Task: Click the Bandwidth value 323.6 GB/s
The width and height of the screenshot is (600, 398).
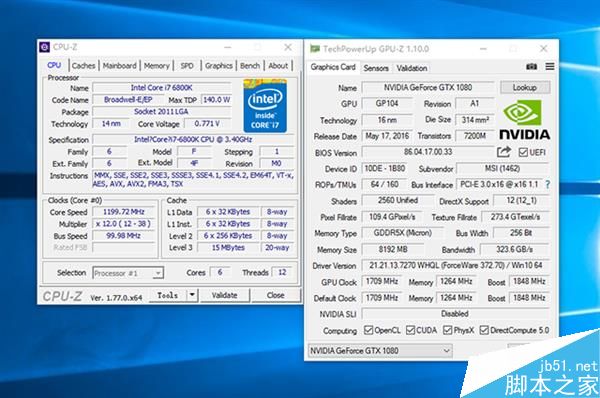Action: (515, 249)
